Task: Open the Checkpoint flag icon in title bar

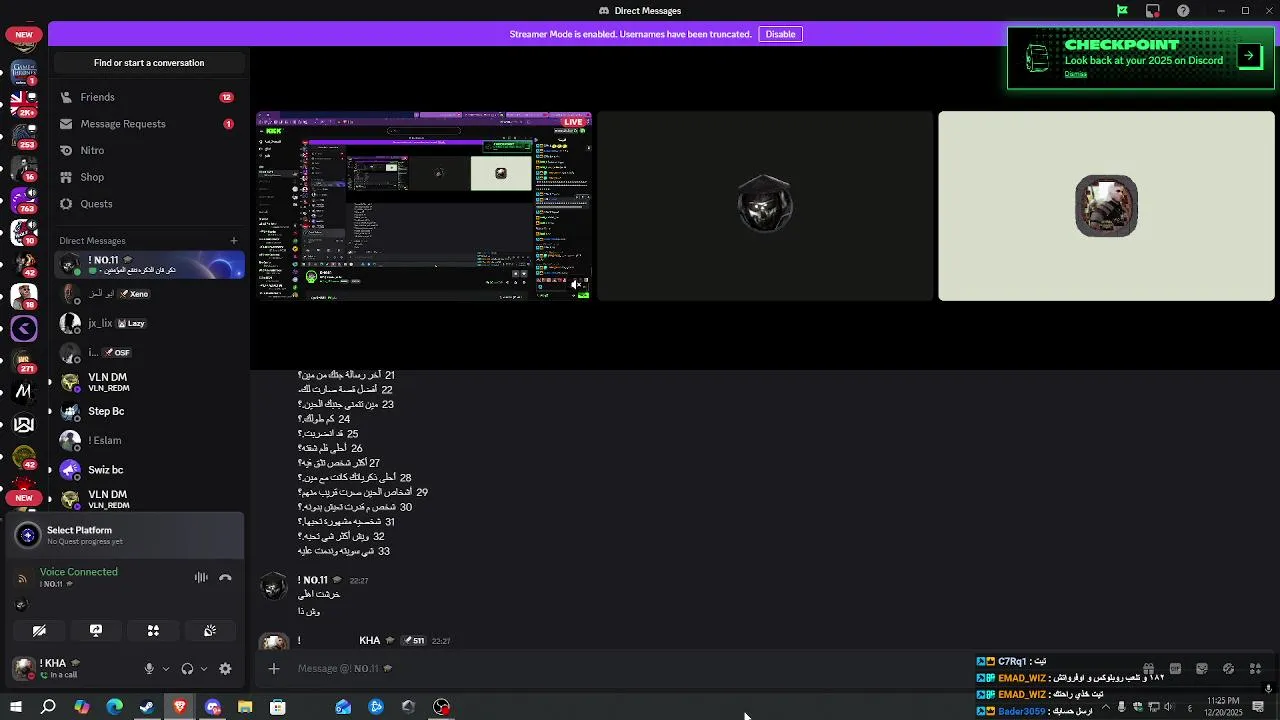Action: coord(1122,11)
